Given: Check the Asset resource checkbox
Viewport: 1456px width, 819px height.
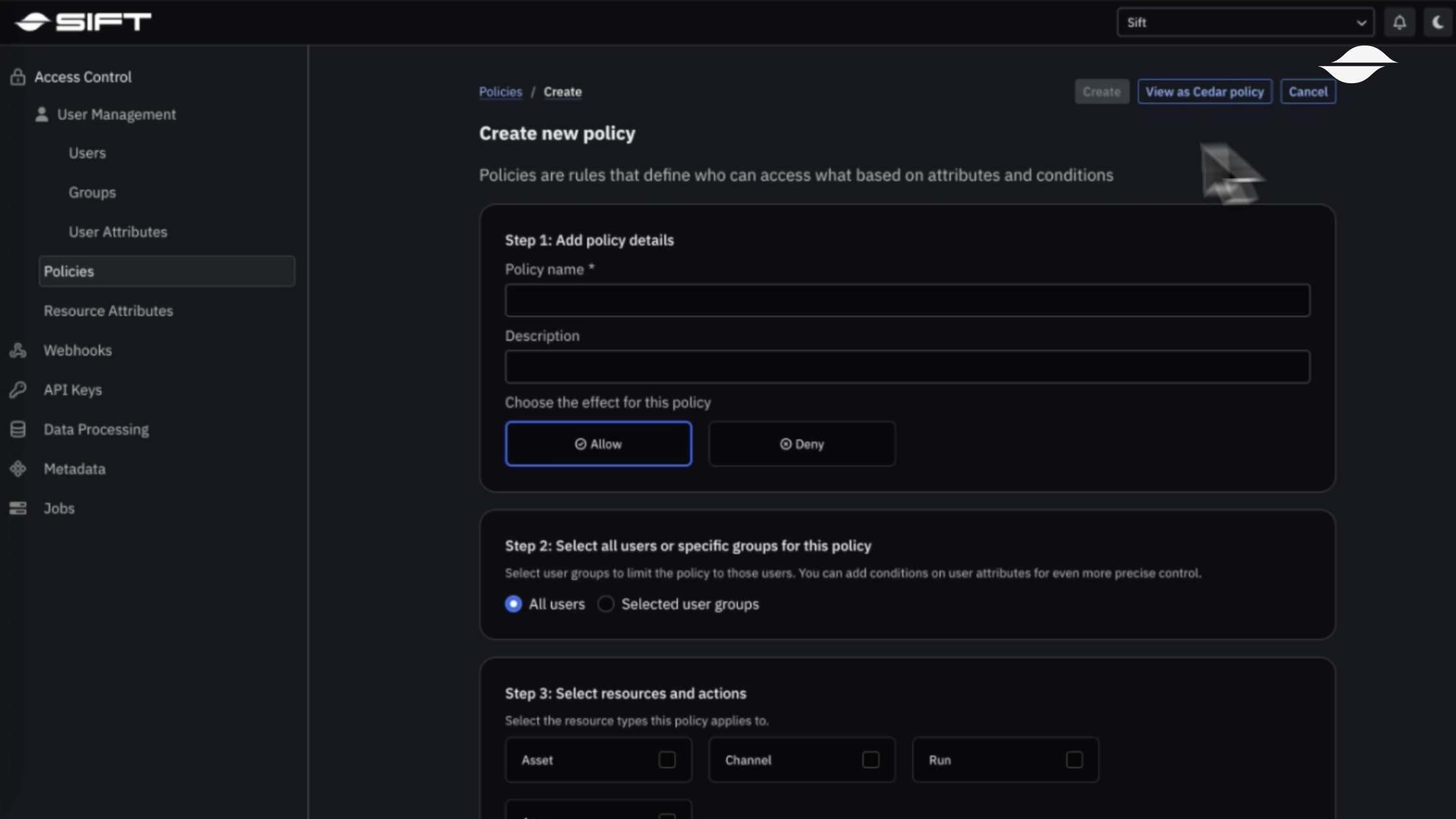Looking at the screenshot, I should click(x=667, y=759).
